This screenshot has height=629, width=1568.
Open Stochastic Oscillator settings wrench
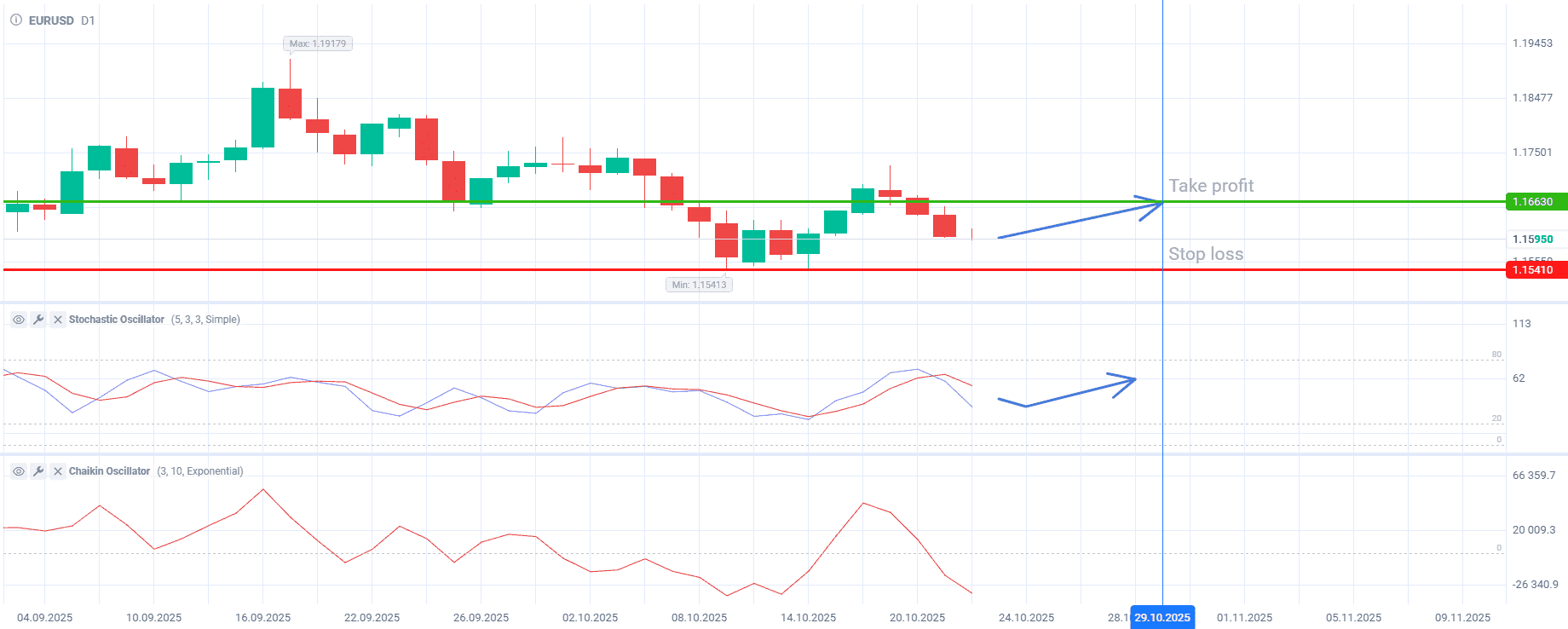click(37, 320)
